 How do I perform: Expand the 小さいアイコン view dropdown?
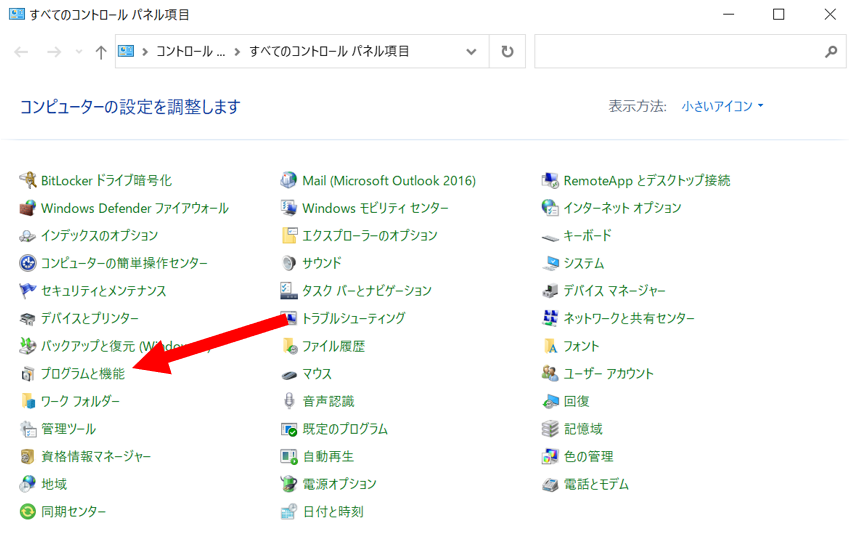tap(722, 106)
